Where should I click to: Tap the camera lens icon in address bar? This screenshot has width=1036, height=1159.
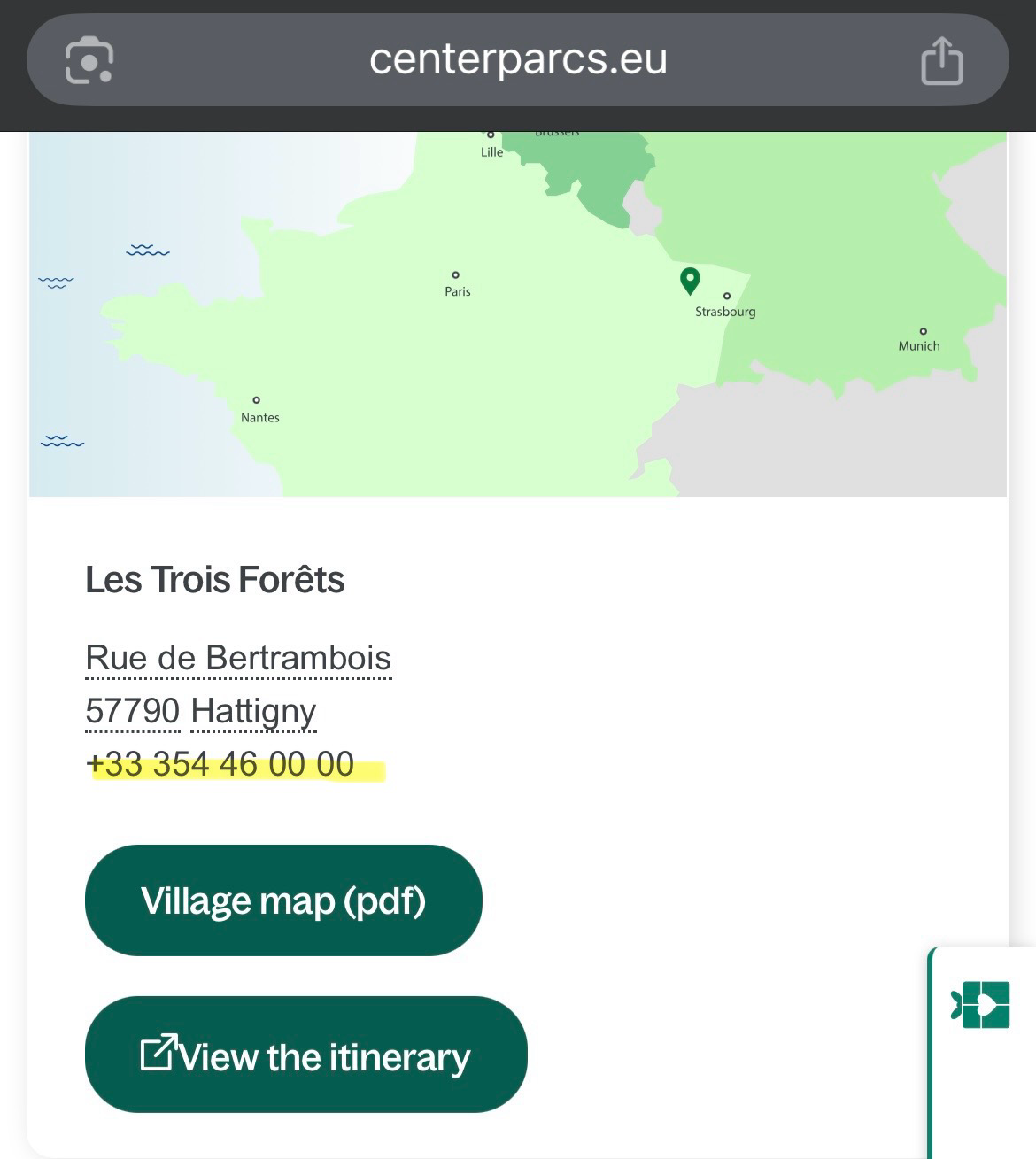(x=89, y=60)
